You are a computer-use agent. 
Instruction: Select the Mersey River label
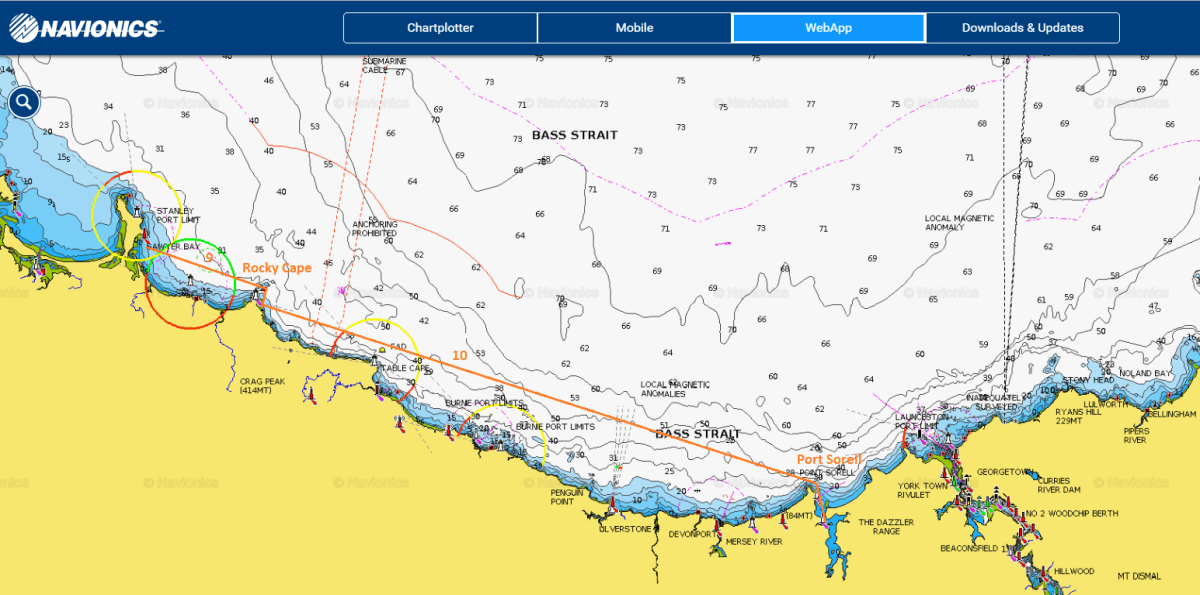(754, 541)
